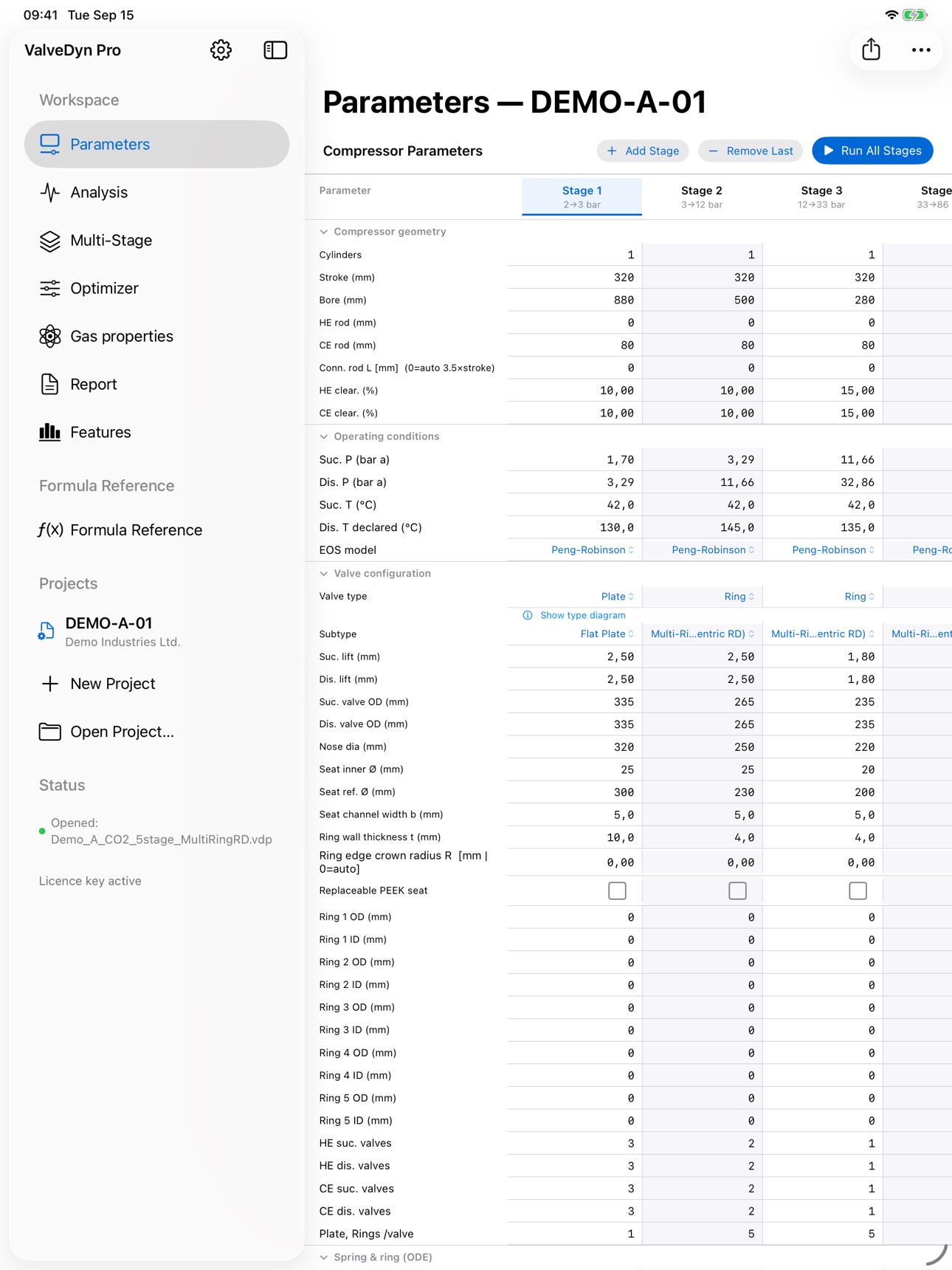Click the Formula Reference f(x) icon
The image size is (952, 1270).
[x=50, y=530]
